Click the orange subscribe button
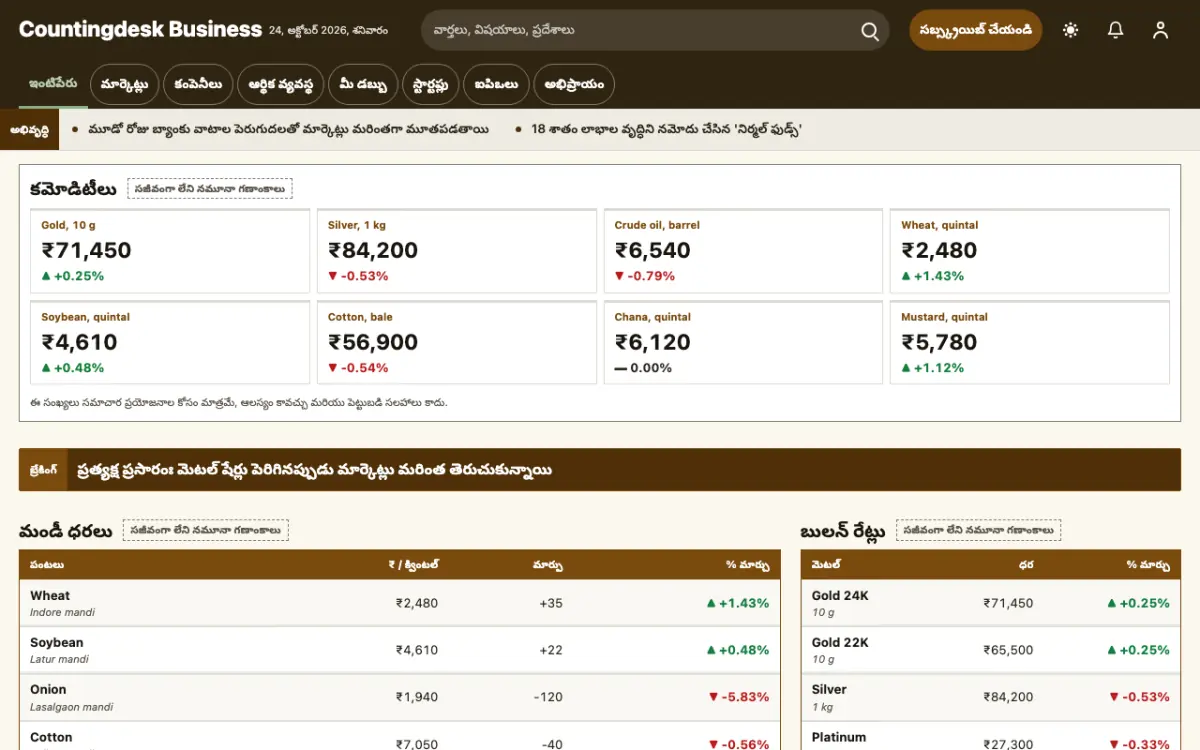This screenshot has height=750, width=1200. point(976,30)
